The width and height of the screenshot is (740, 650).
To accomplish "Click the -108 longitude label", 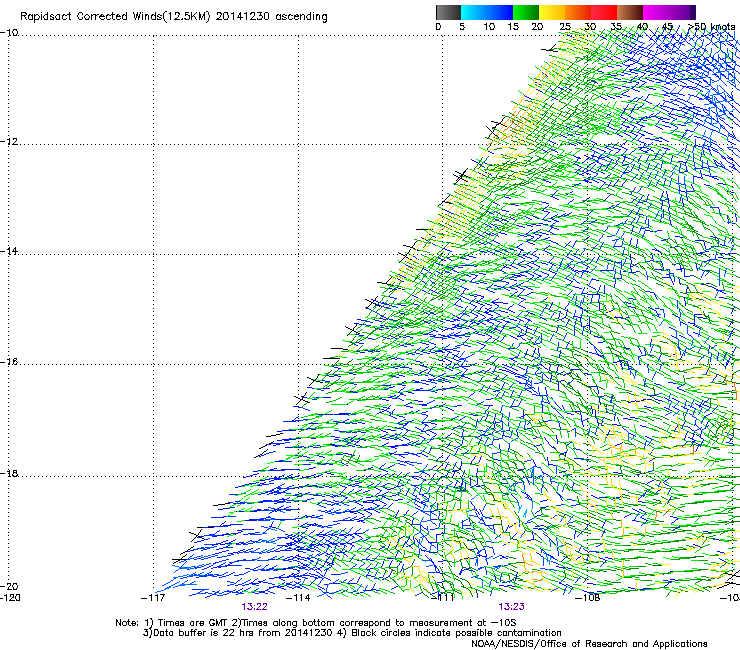I will [x=588, y=598].
